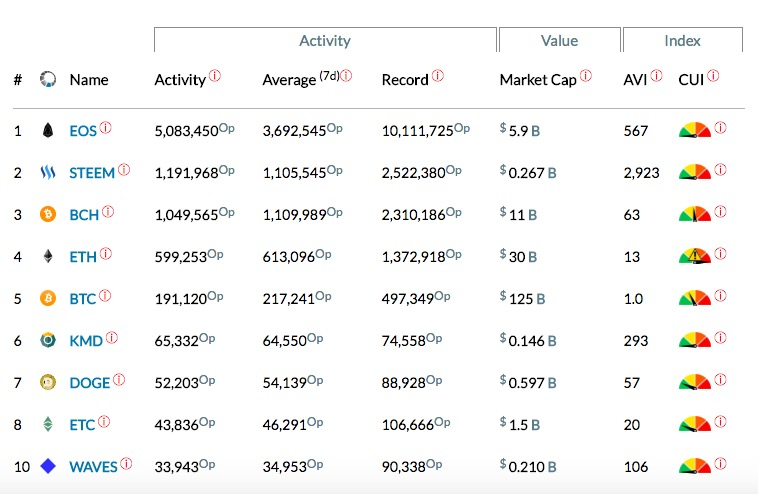
Task: Open the EOS coin link
Action: pyautogui.click(x=83, y=131)
